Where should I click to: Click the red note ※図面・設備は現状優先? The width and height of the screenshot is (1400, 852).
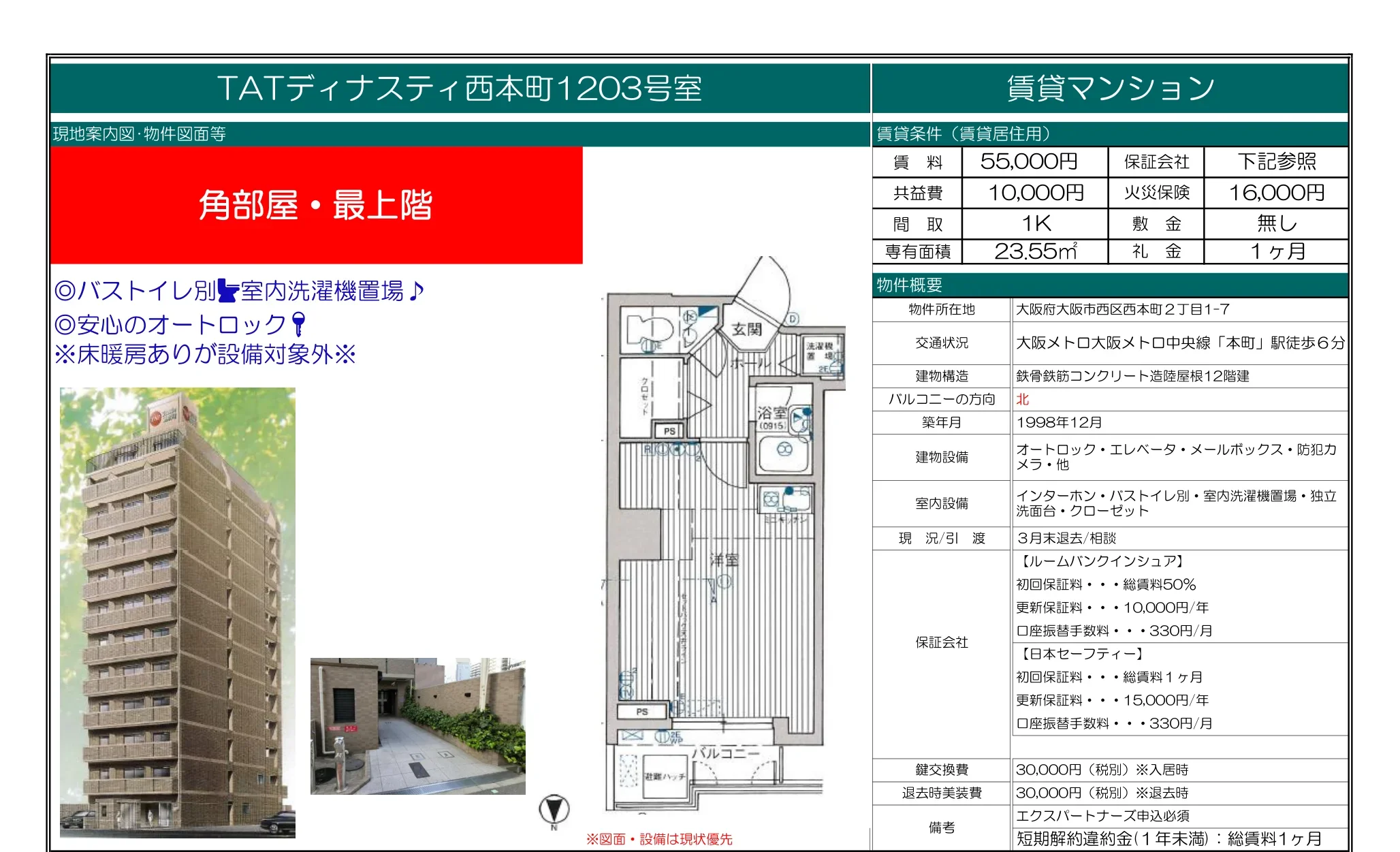tap(659, 840)
